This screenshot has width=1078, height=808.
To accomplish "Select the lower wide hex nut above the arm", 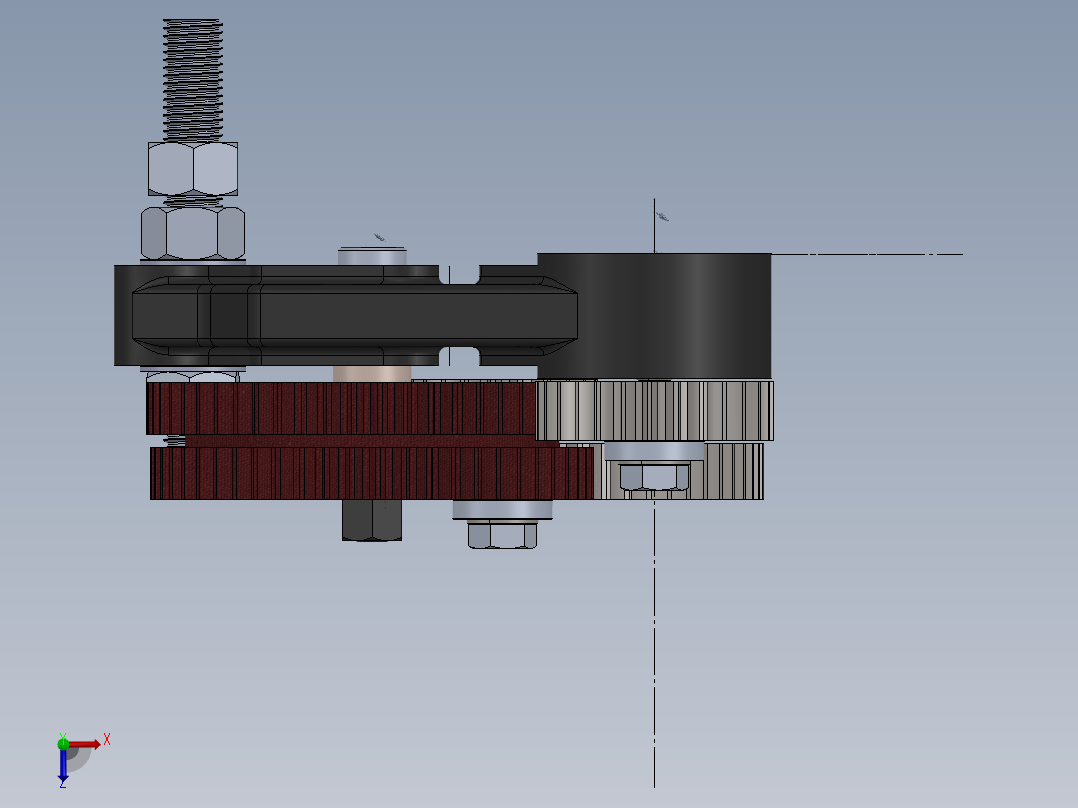I will pyautogui.click(x=193, y=233).
